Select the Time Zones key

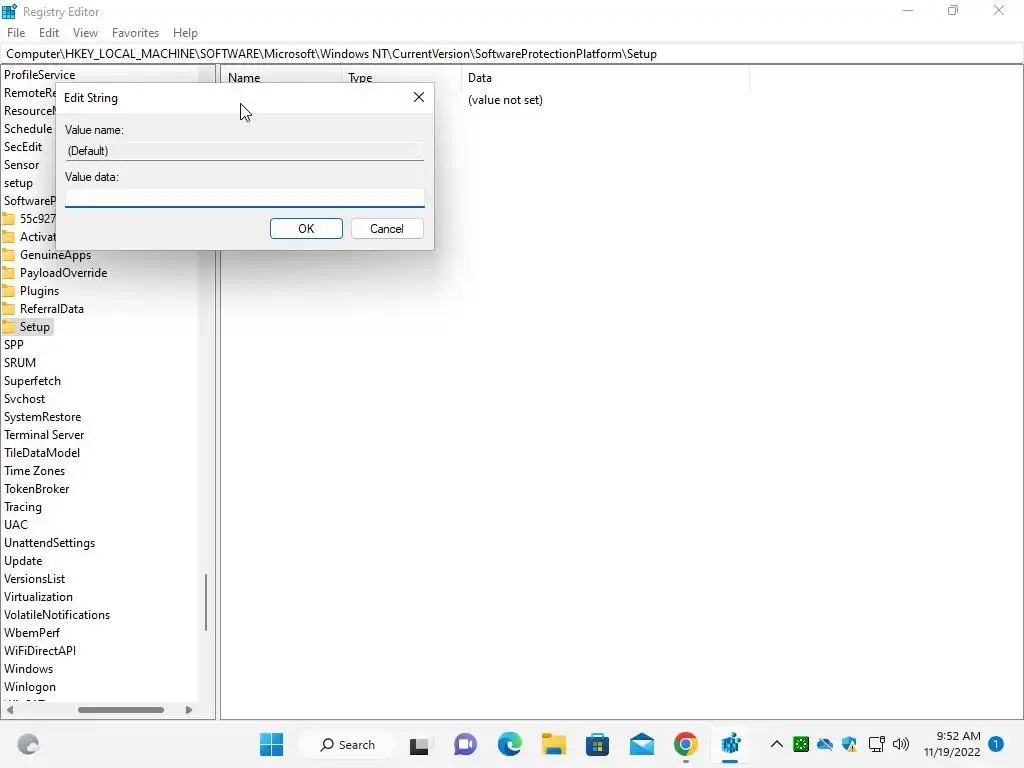click(x=35, y=471)
